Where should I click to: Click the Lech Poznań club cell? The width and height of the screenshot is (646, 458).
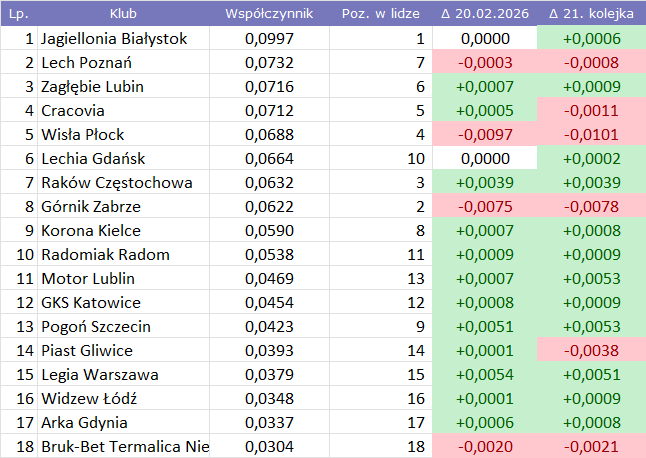pyautogui.click(x=123, y=63)
